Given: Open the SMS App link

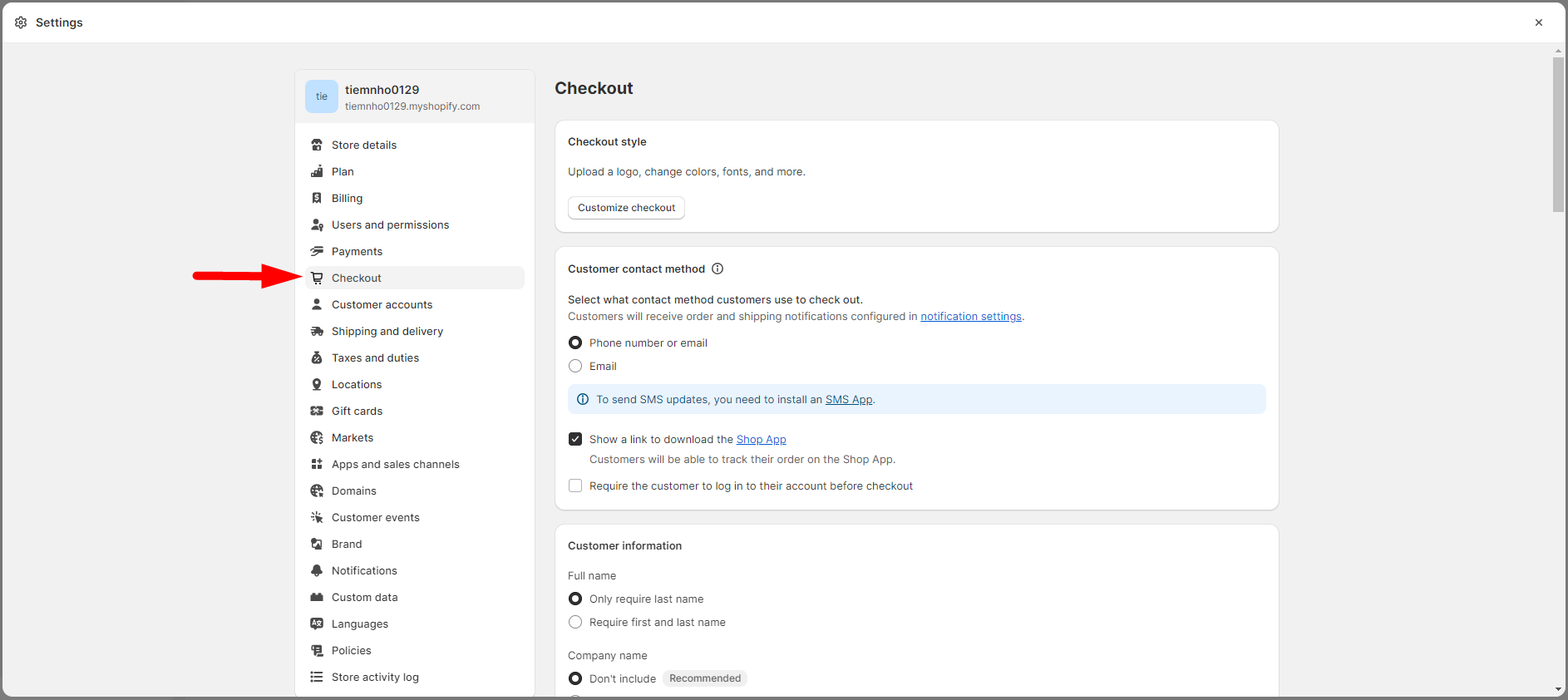Looking at the screenshot, I should [849, 399].
